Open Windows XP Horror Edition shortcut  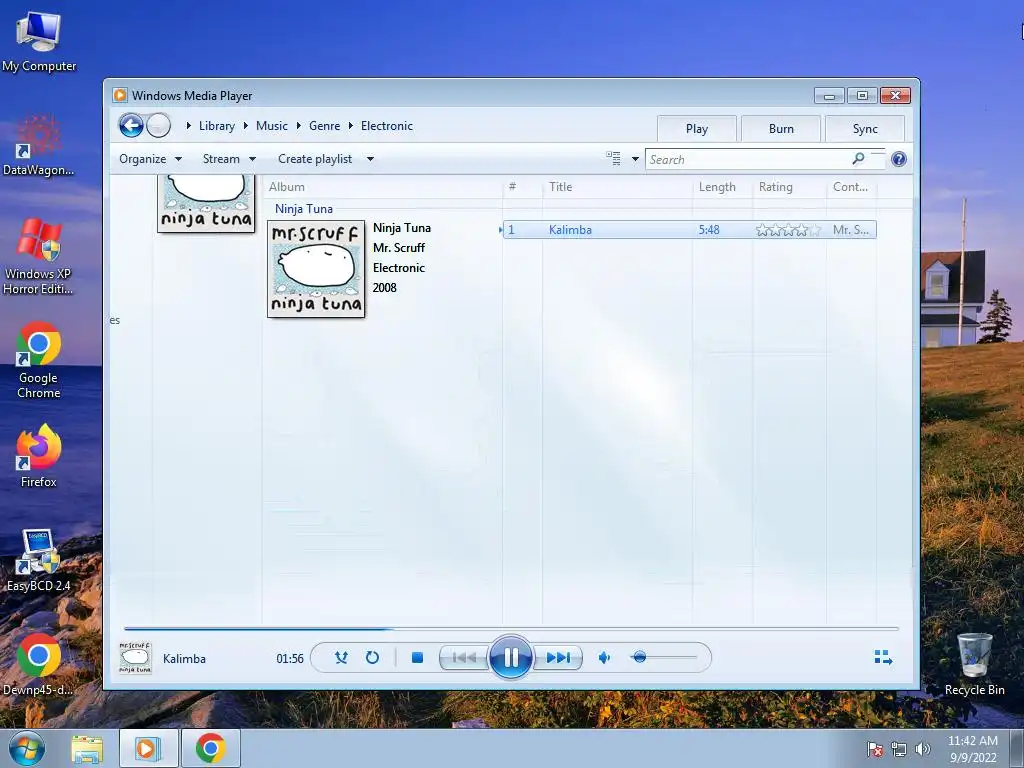pyautogui.click(x=39, y=256)
